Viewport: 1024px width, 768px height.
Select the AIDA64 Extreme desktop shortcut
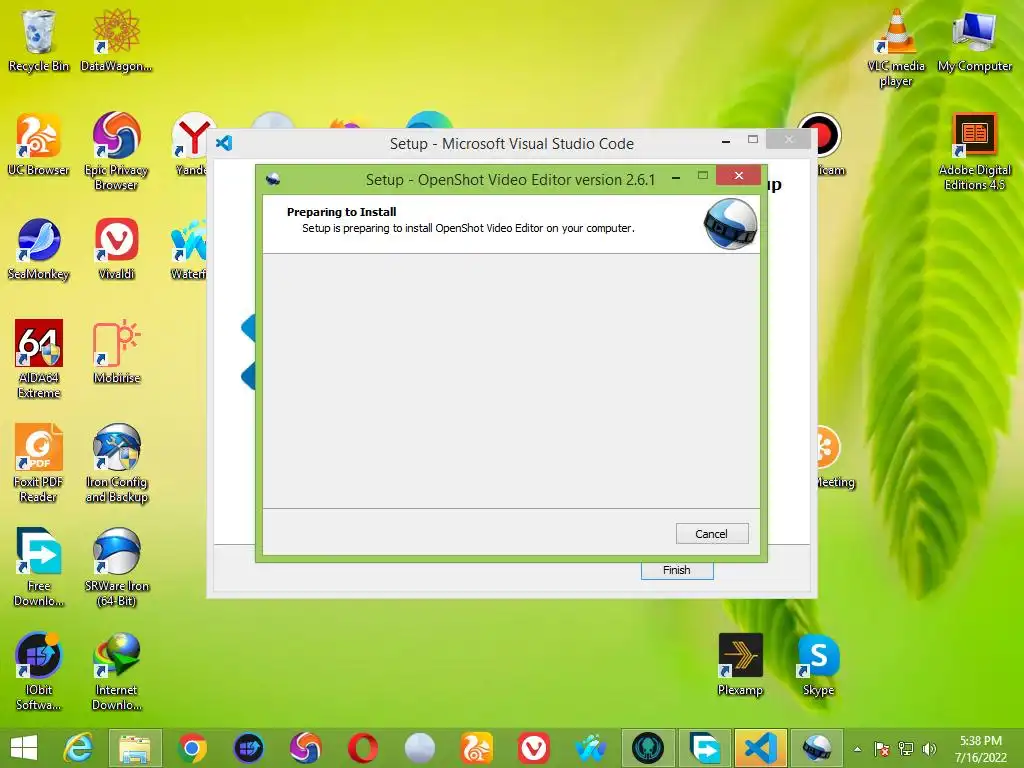[x=39, y=359]
